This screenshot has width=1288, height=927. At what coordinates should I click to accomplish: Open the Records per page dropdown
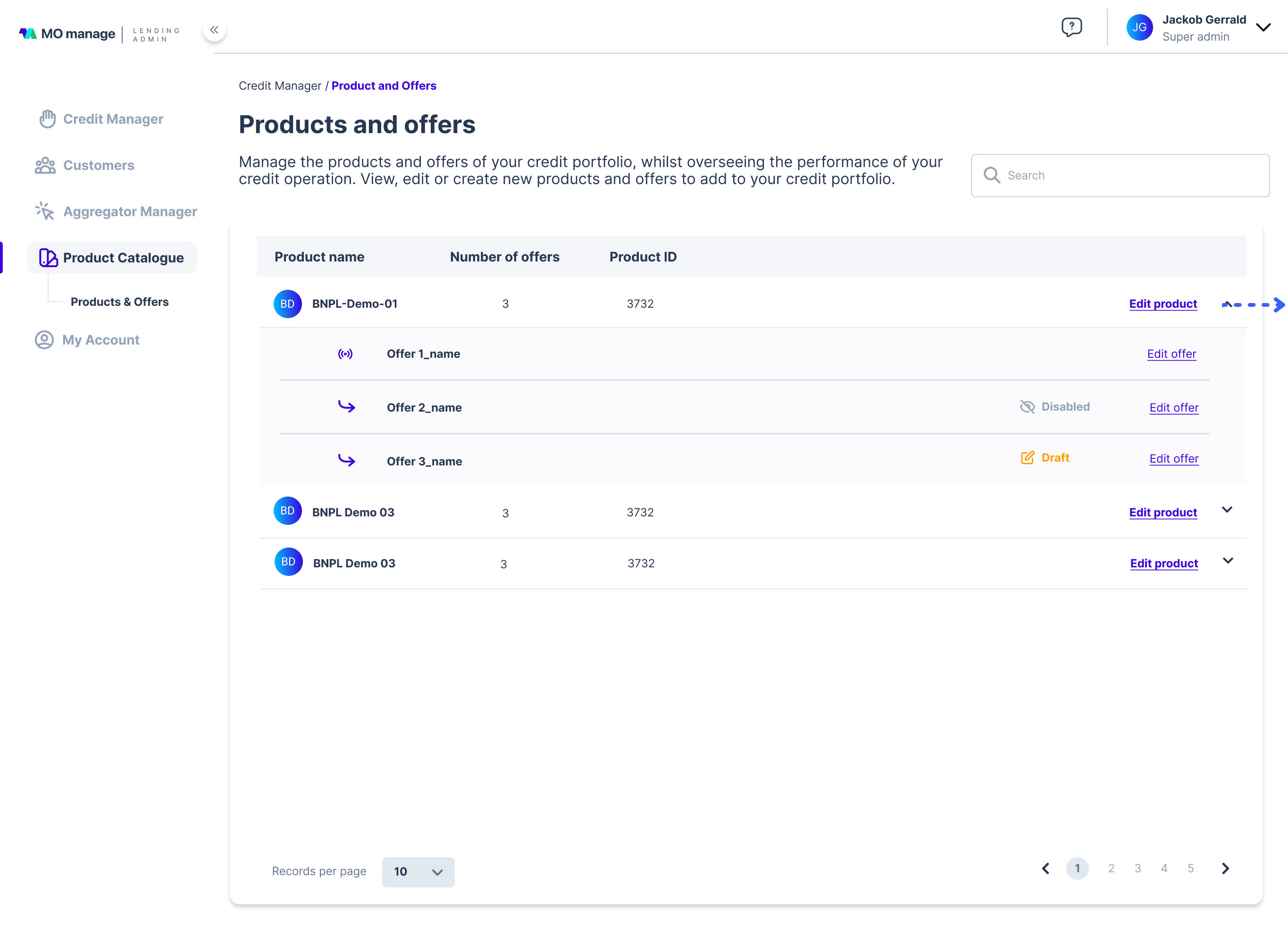[x=418, y=872]
